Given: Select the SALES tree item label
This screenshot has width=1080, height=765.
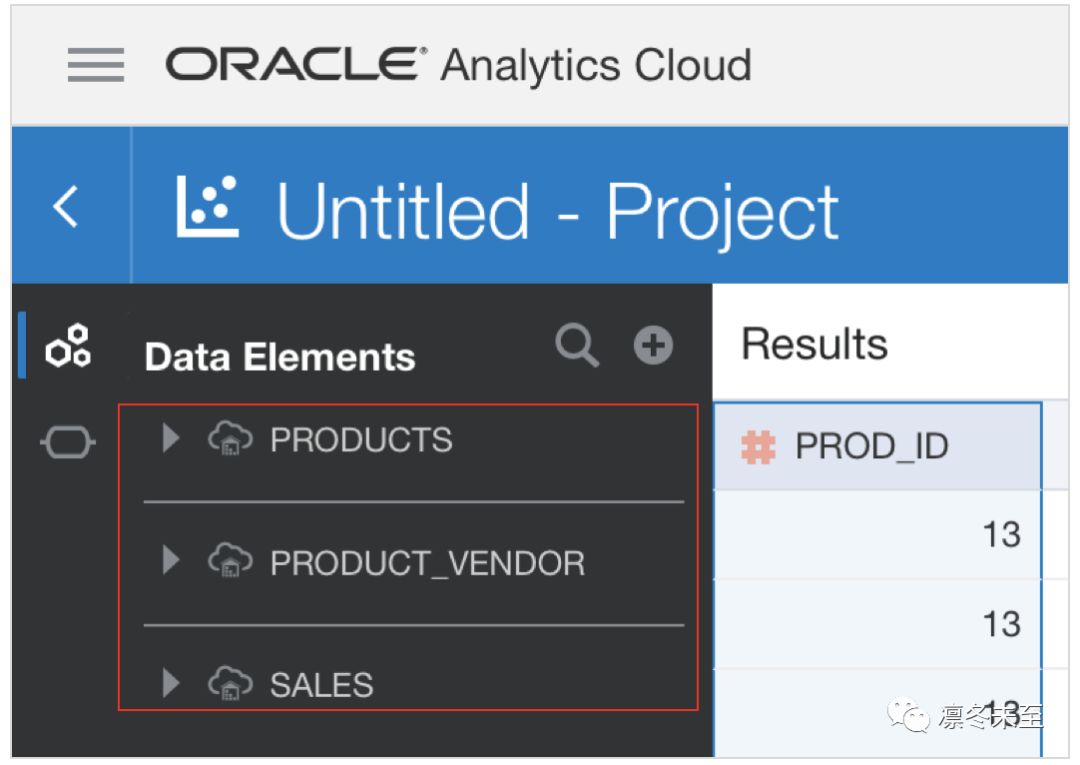Looking at the screenshot, I should 322,685.
